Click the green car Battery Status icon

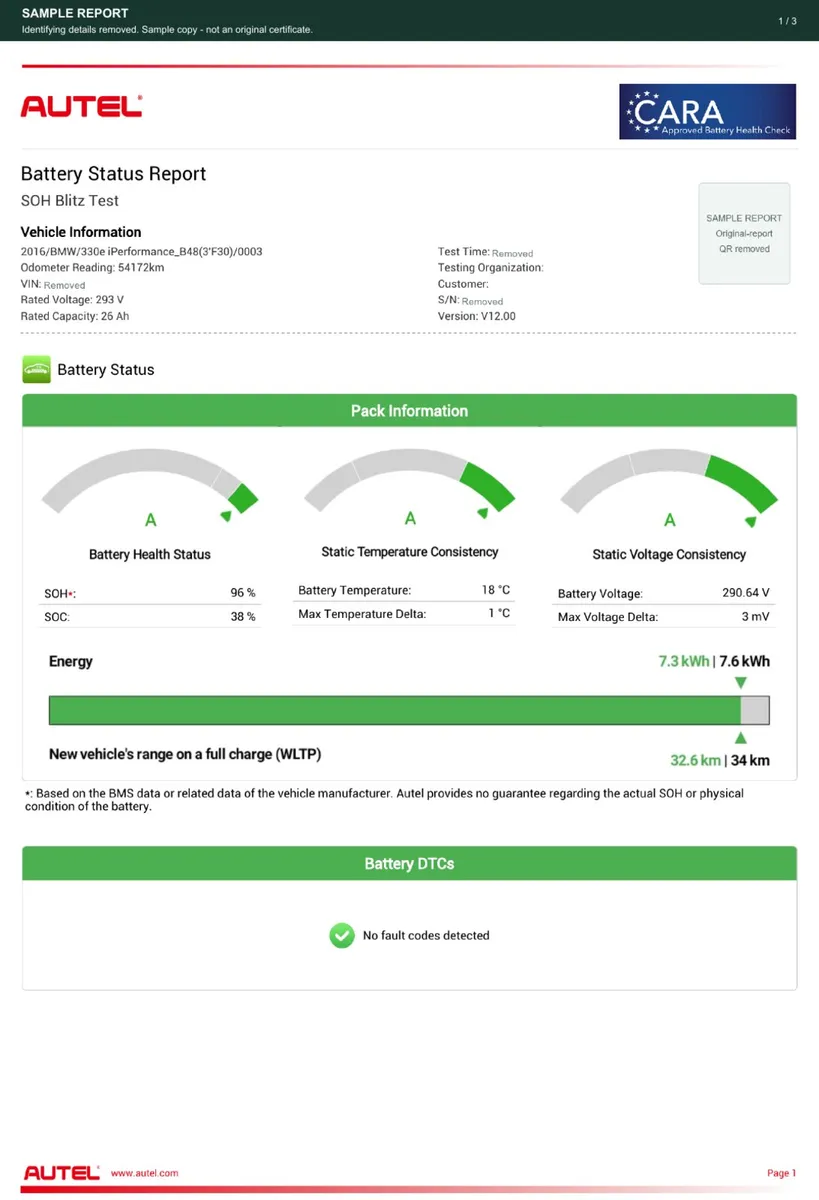coord(36,369)
